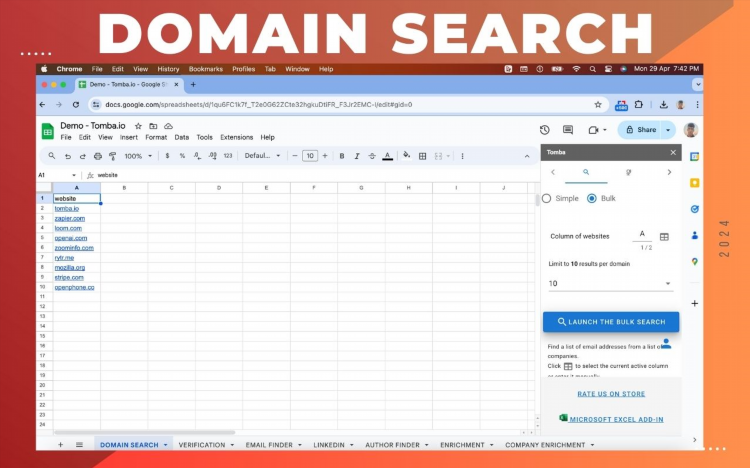Add a new sheet with plus button
This screenshot has height=468, width=750.
60,445
